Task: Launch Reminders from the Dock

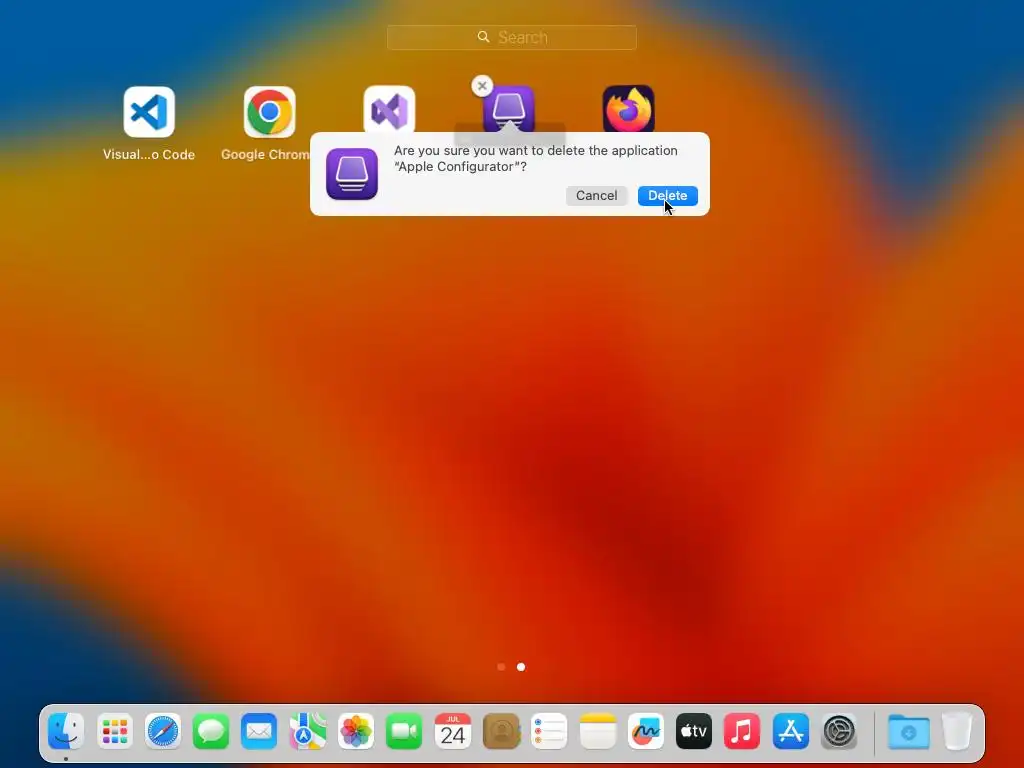Action: pos(549,731)
